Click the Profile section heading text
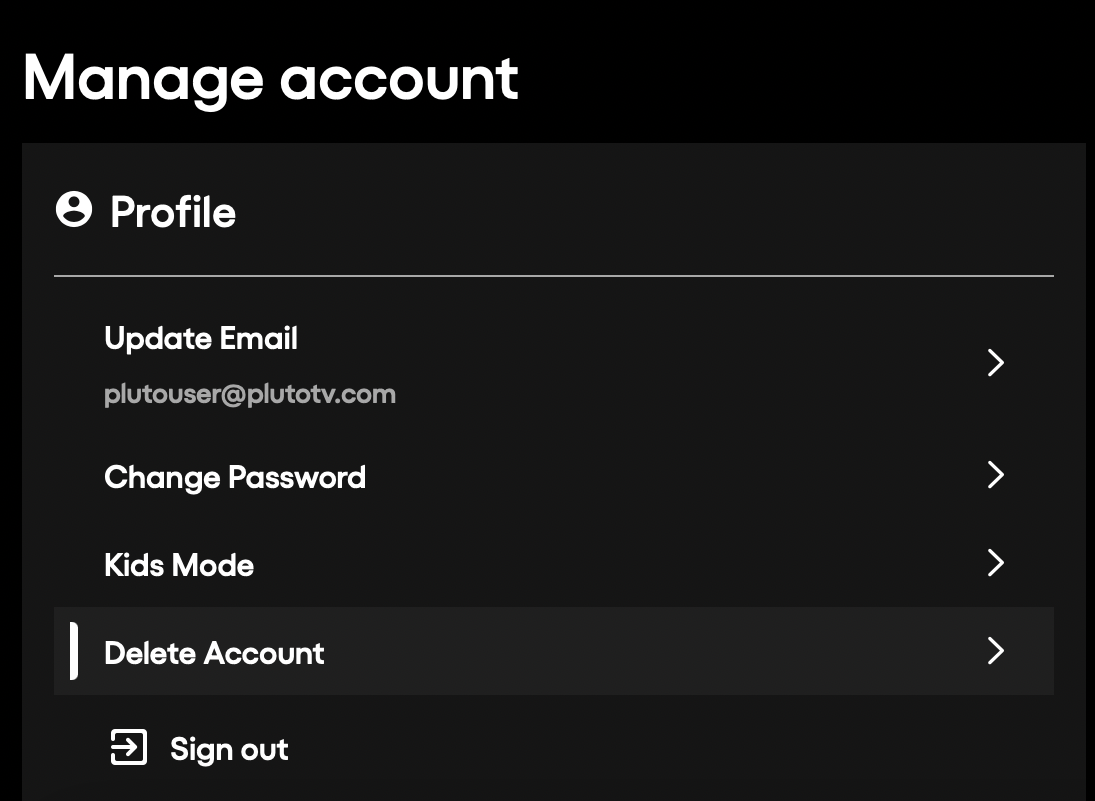Image resolution: width=1095 pixels, height=801 pixels. [173, 212]
